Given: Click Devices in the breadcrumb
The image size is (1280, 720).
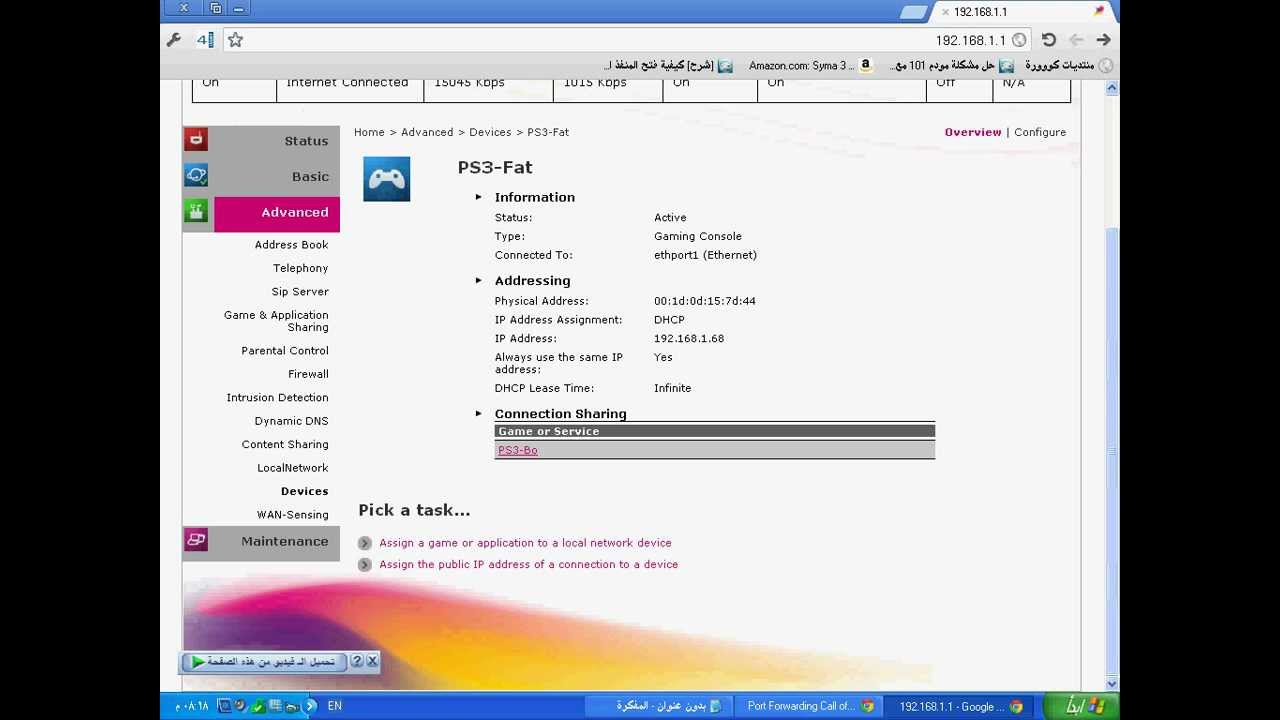Looking at the screenshot, I should (x=490, y=132).
